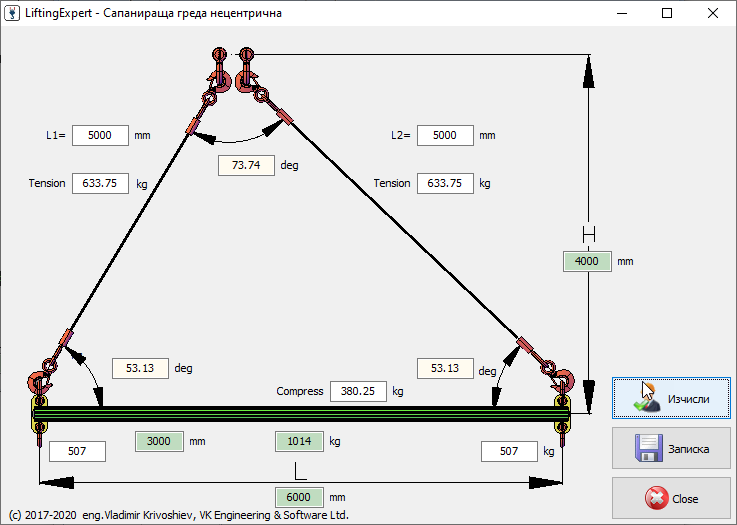Click the Изчисли calculate button
The width and height of the screenshot is (737, 525).
671,398
